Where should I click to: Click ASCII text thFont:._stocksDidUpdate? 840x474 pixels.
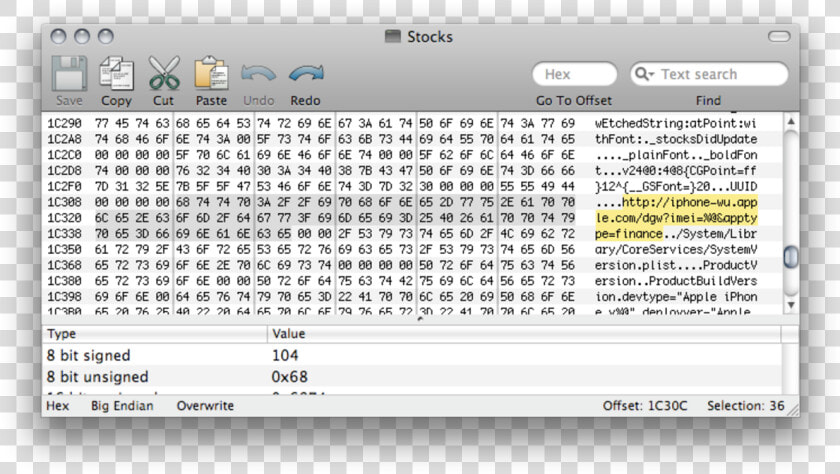pyautogui.click(x=676, y=139)
